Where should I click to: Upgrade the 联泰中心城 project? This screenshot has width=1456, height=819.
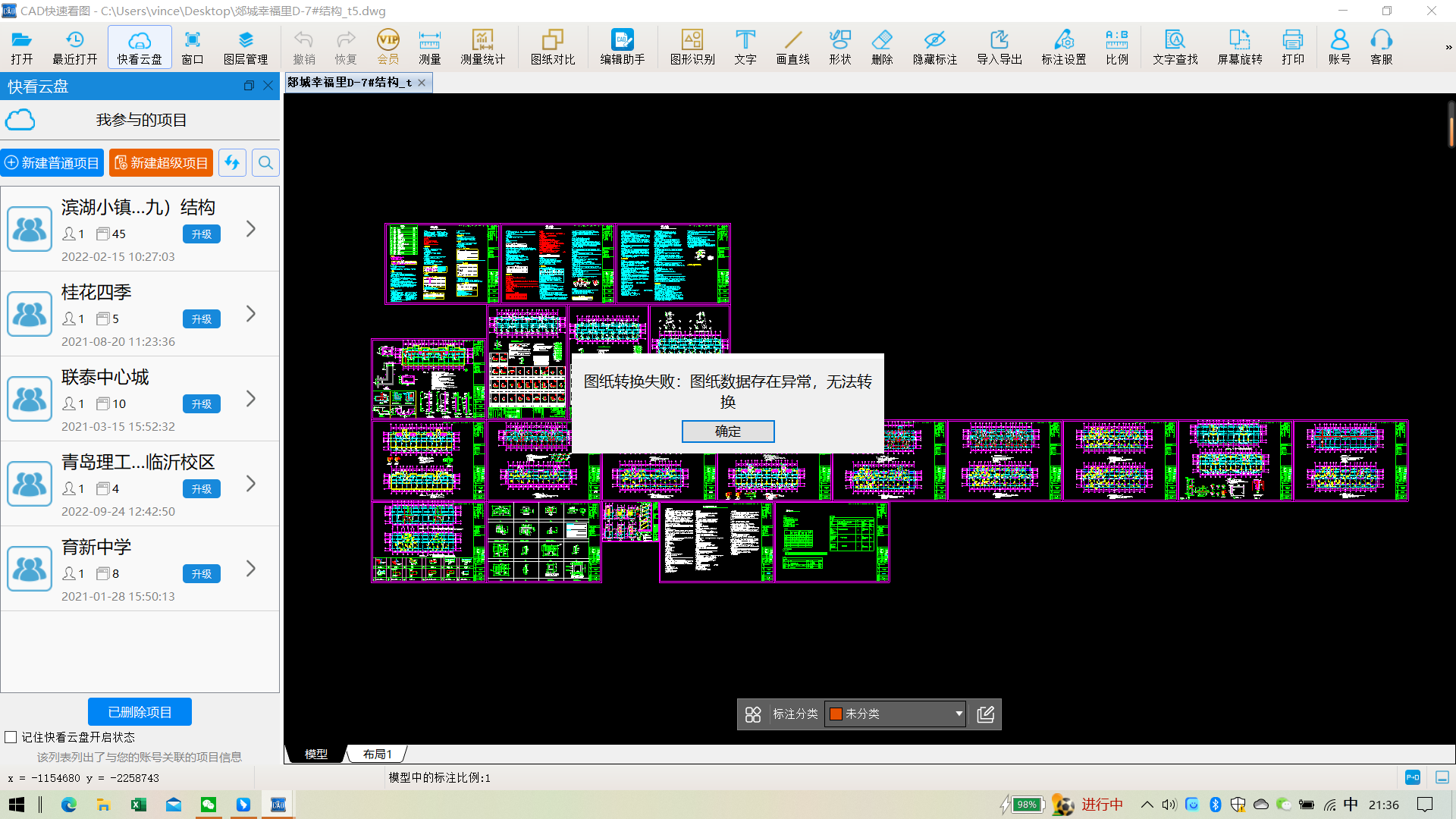tap(202, 404)
